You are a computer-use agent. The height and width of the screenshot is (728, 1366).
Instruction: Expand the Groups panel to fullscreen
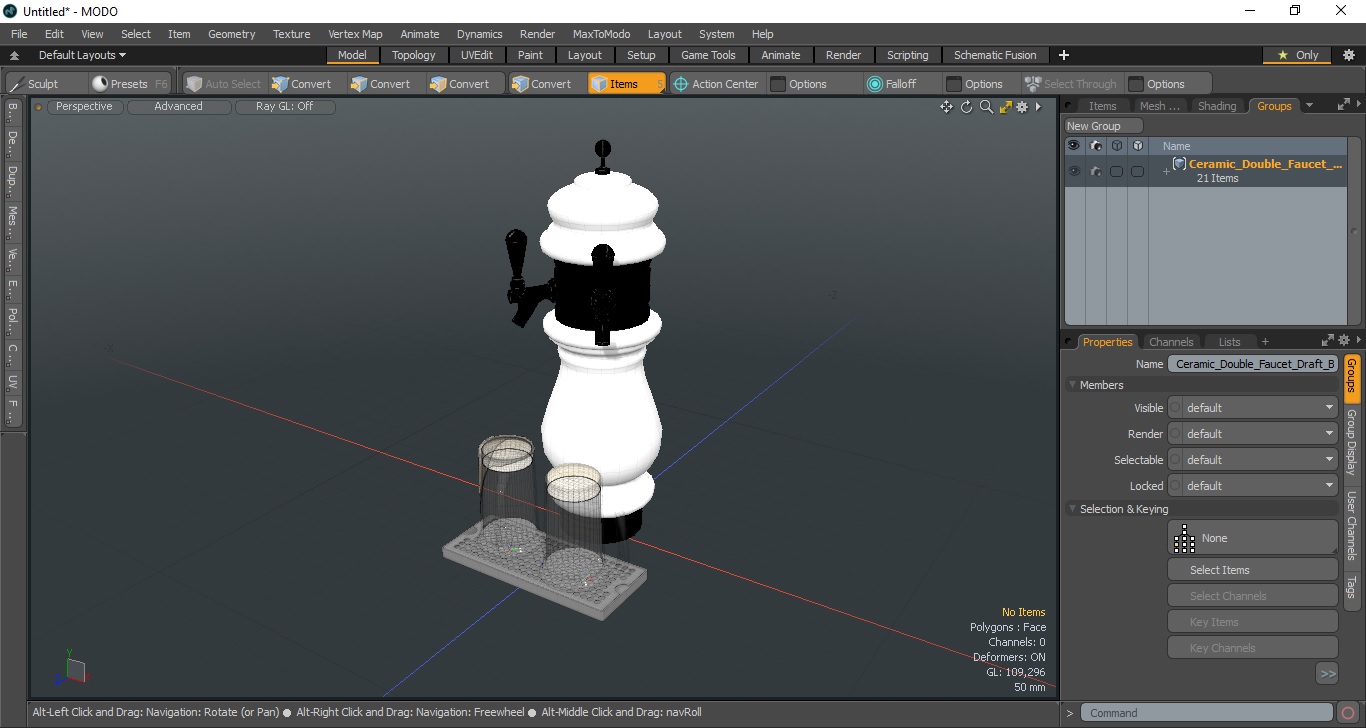tap(1344, 104)
